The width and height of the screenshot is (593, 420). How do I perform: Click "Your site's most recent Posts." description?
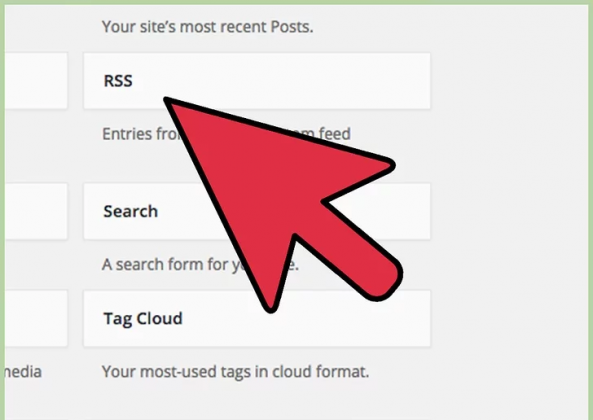pos(208,27)
